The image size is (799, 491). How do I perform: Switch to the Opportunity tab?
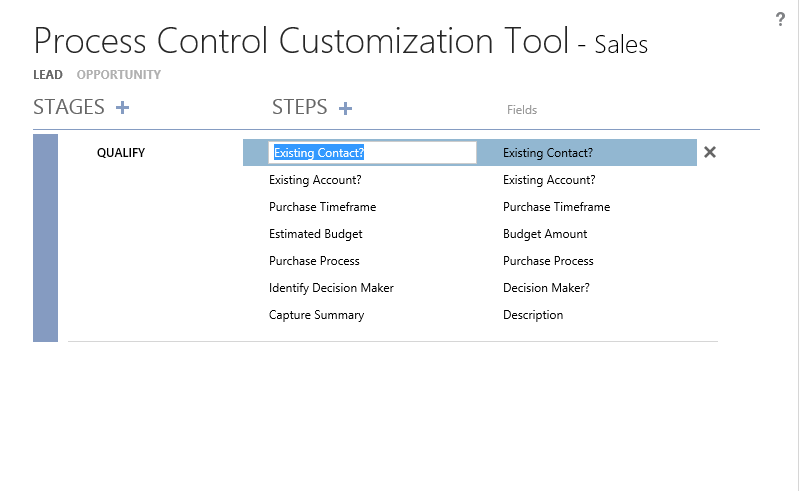point(118,75)
